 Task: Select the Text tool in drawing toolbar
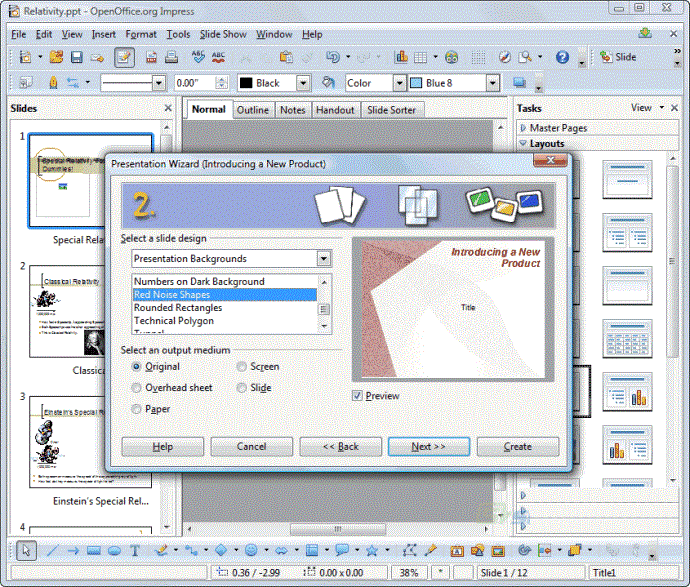(x=135, y=551)
